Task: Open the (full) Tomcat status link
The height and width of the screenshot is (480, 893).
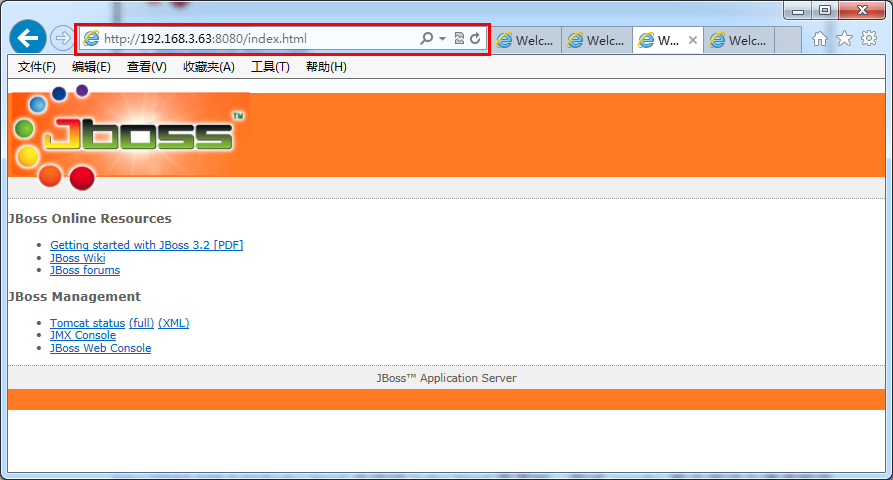Action: coord(141,323)
